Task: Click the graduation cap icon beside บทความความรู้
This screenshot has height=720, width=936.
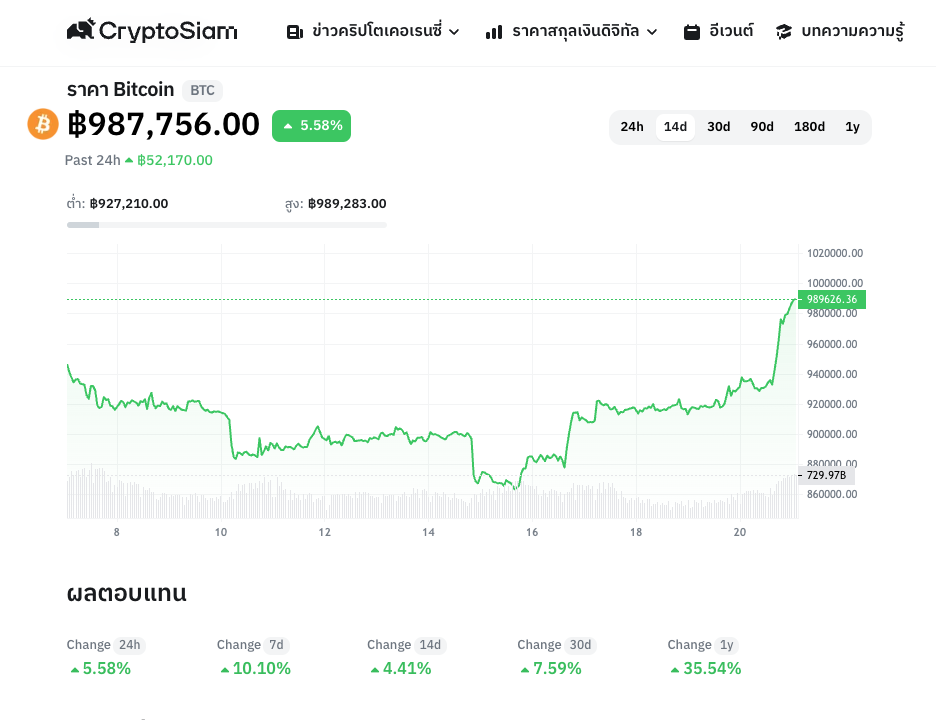Action: pyautogui.click(x=784, y=32)
